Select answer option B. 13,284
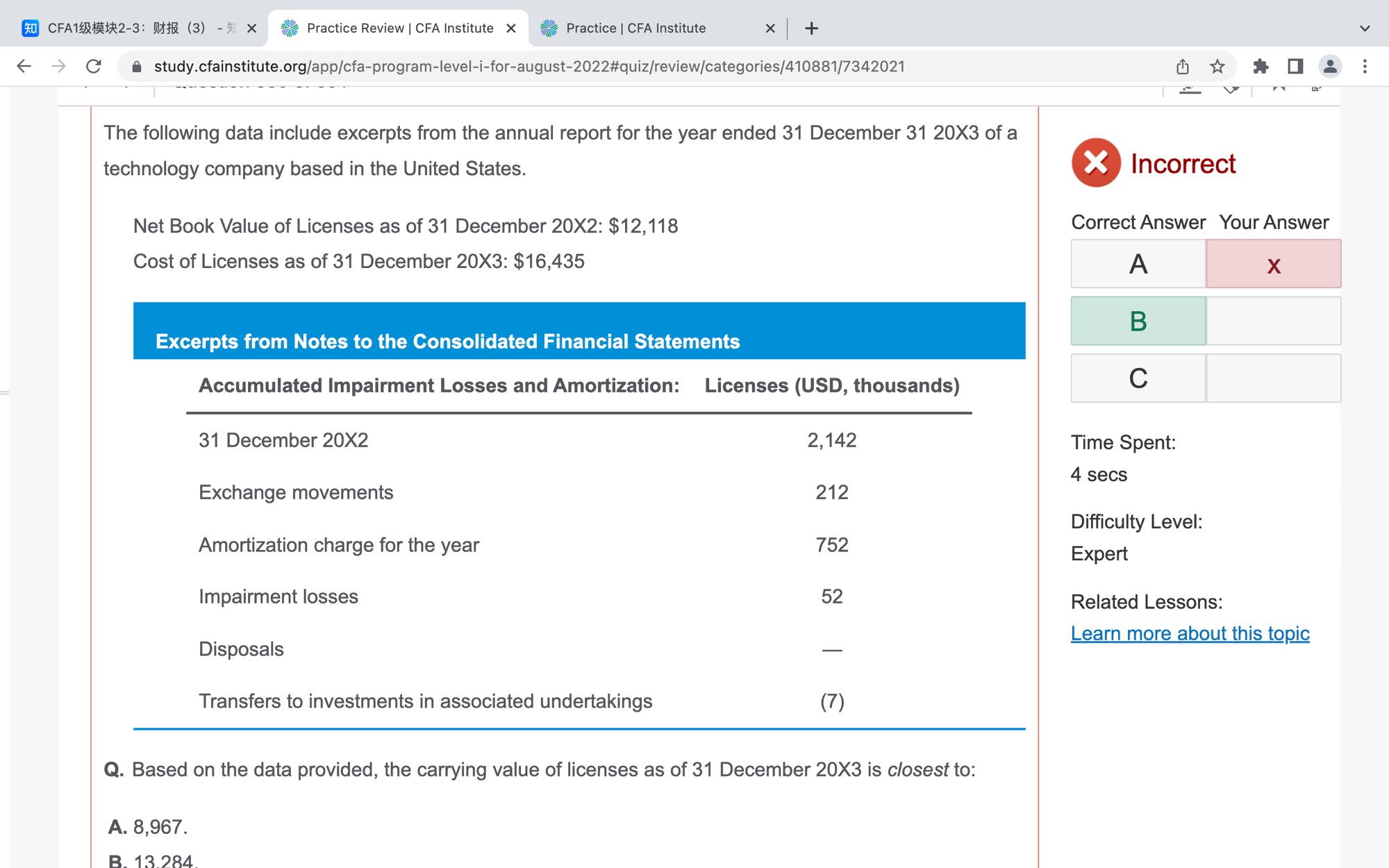The height and width of the screenshot is (868, 1389). click(153, 861)
